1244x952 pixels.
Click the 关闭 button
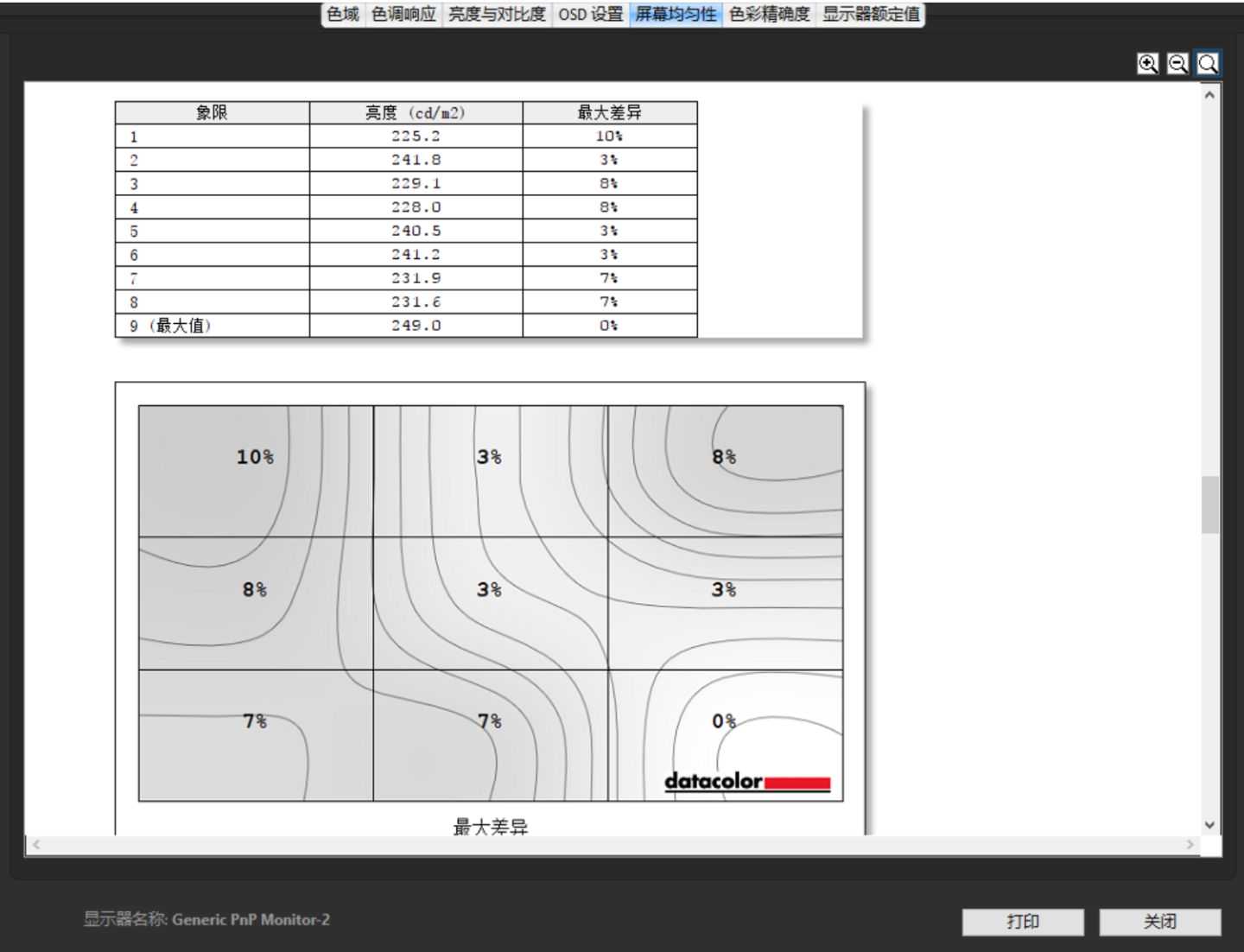point(1159,922)
